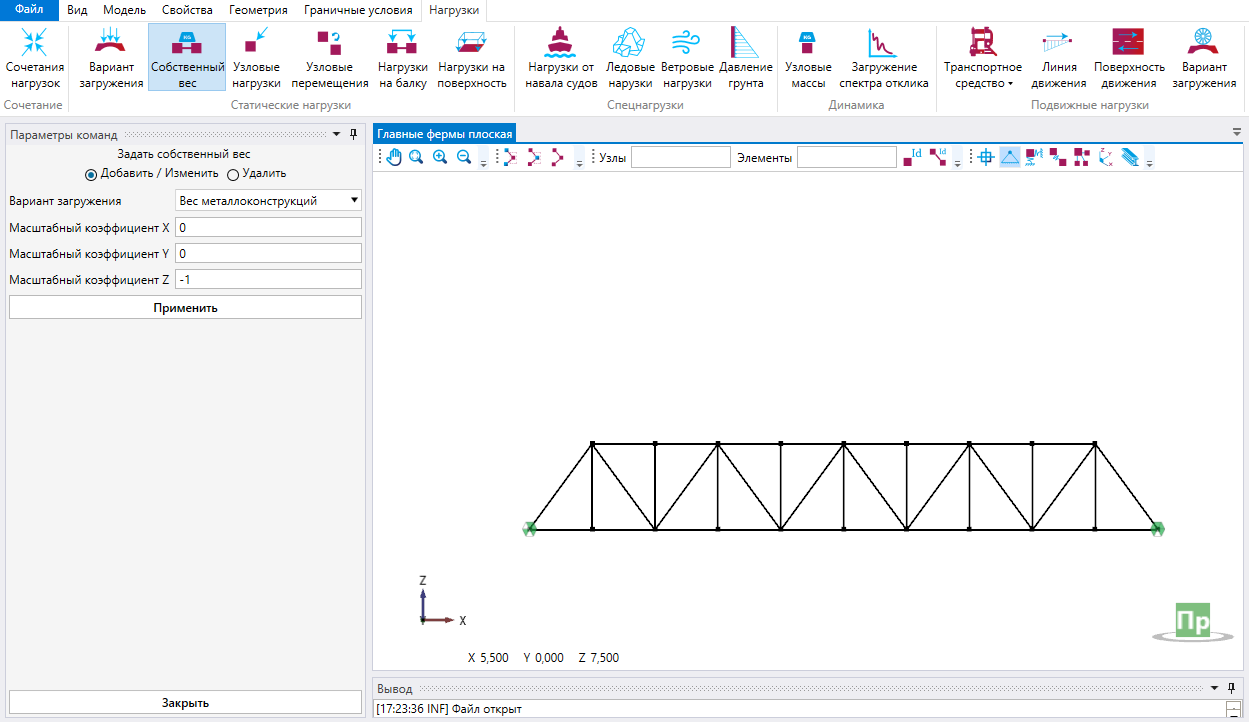Image resolution: width=1249 pixels, height=722 pixels.
Task: Select the Ветровые нагрузки wind loads tool
Action: click(x=687, y=58)
